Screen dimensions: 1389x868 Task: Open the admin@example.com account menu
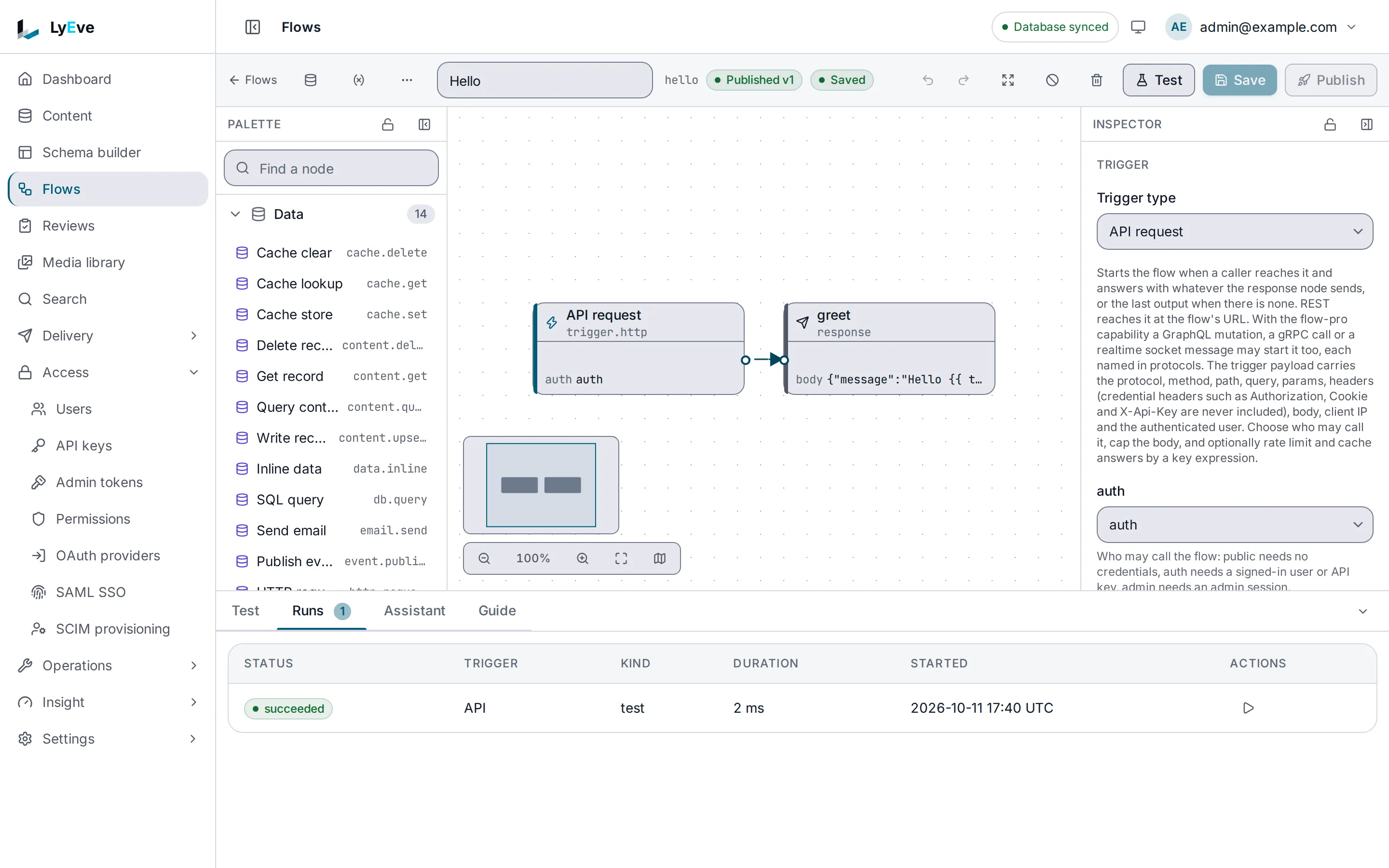click(1261, 27)
